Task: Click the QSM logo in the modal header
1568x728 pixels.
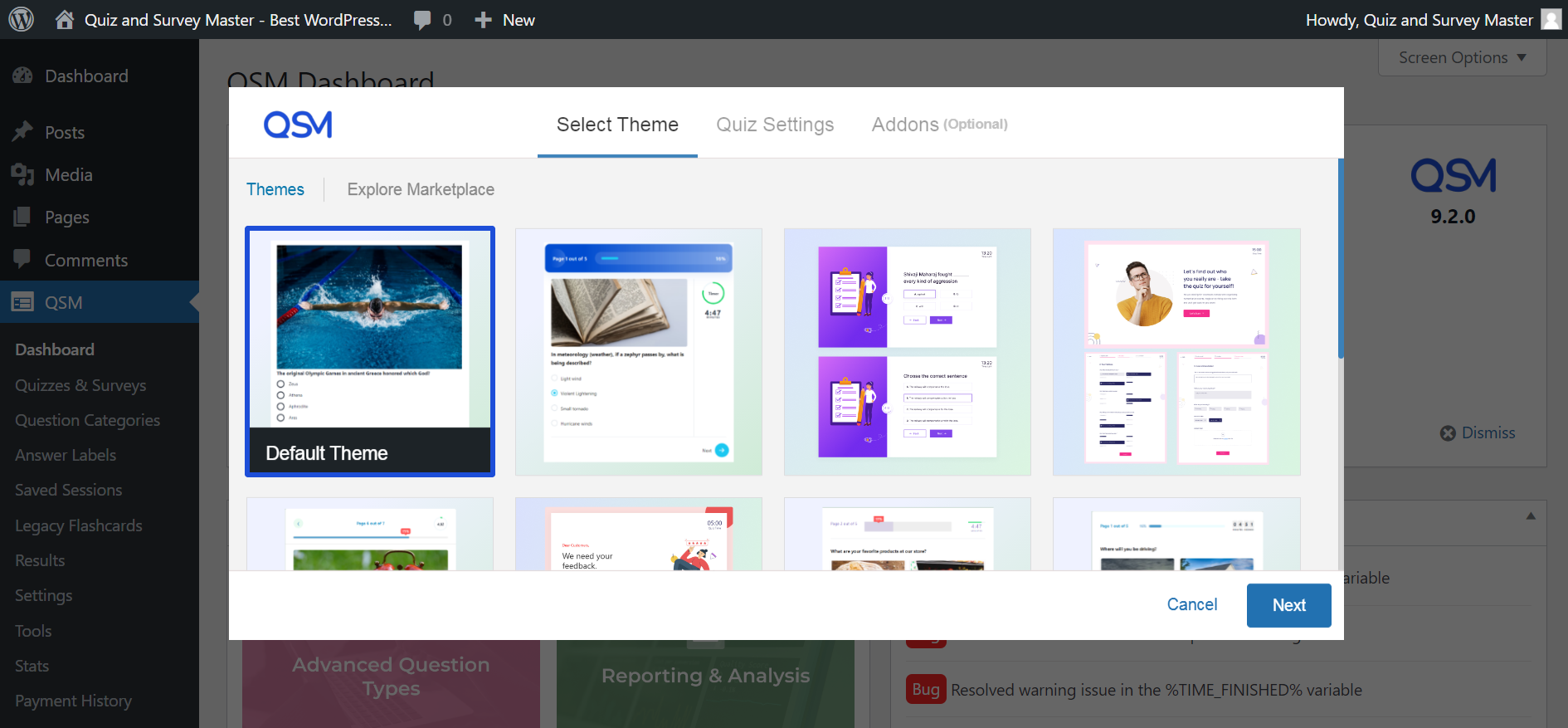Action: click(x=298, y=125)
